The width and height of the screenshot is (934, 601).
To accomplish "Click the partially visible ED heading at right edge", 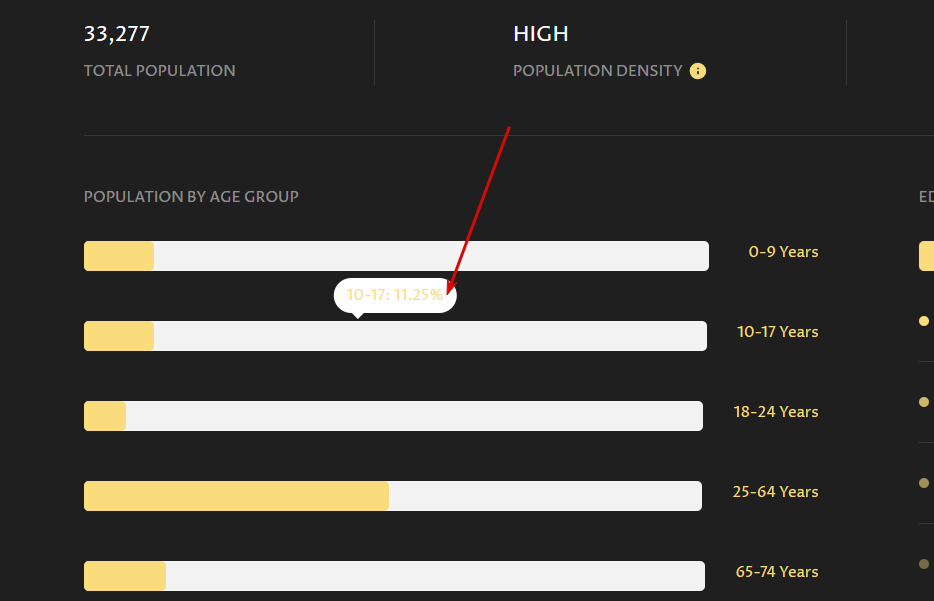I will [x=926, y=197].
